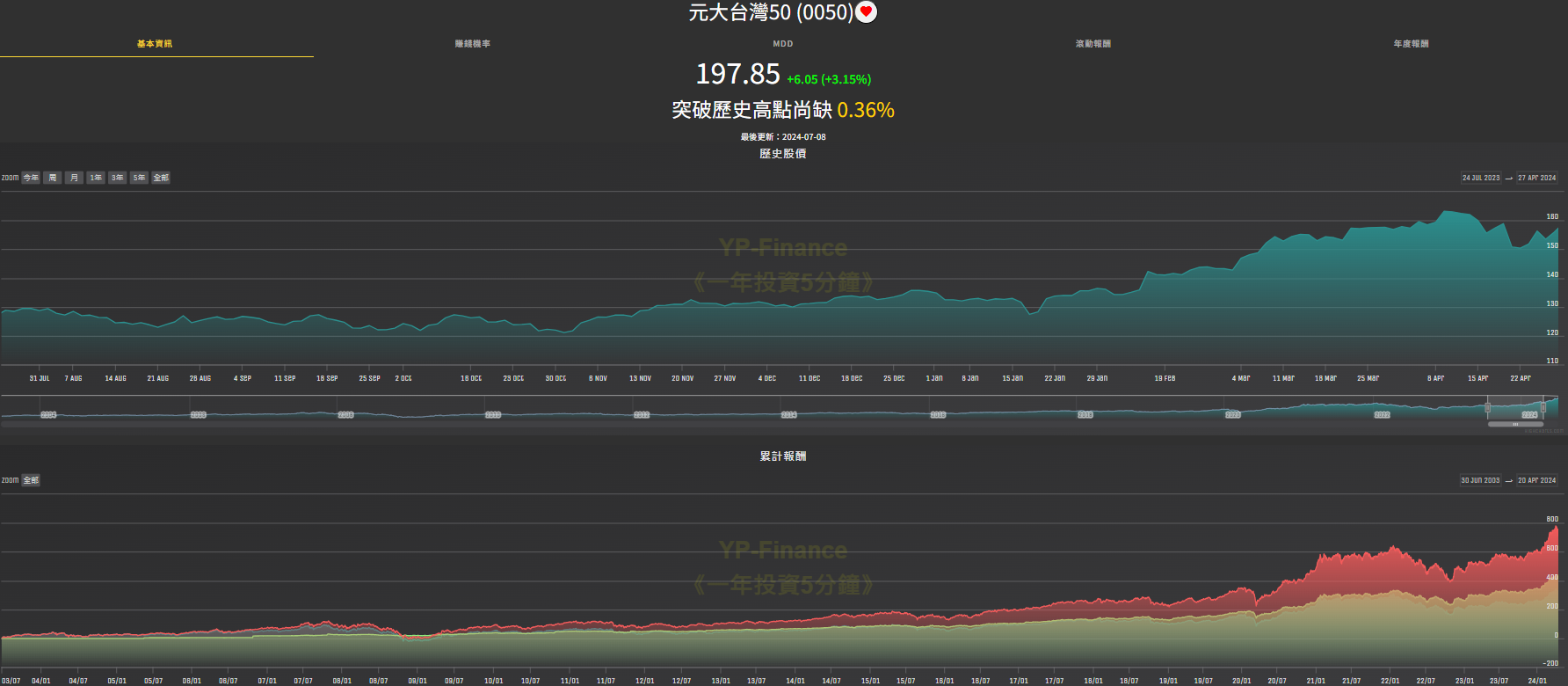The height and width of the screenshot is (686, 1568).
Task: Switch to the 滾動報酬 tab
Action: click(x=1093, y=44)
